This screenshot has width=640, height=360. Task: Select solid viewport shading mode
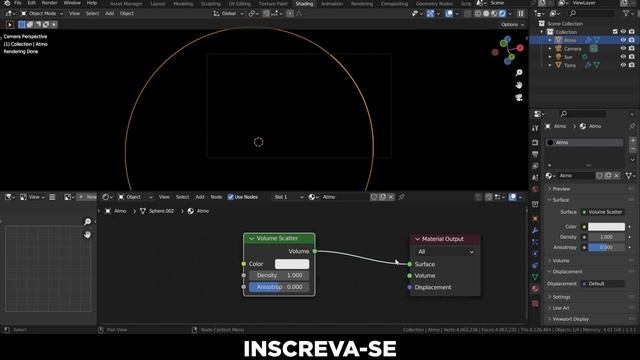point(486,13)
